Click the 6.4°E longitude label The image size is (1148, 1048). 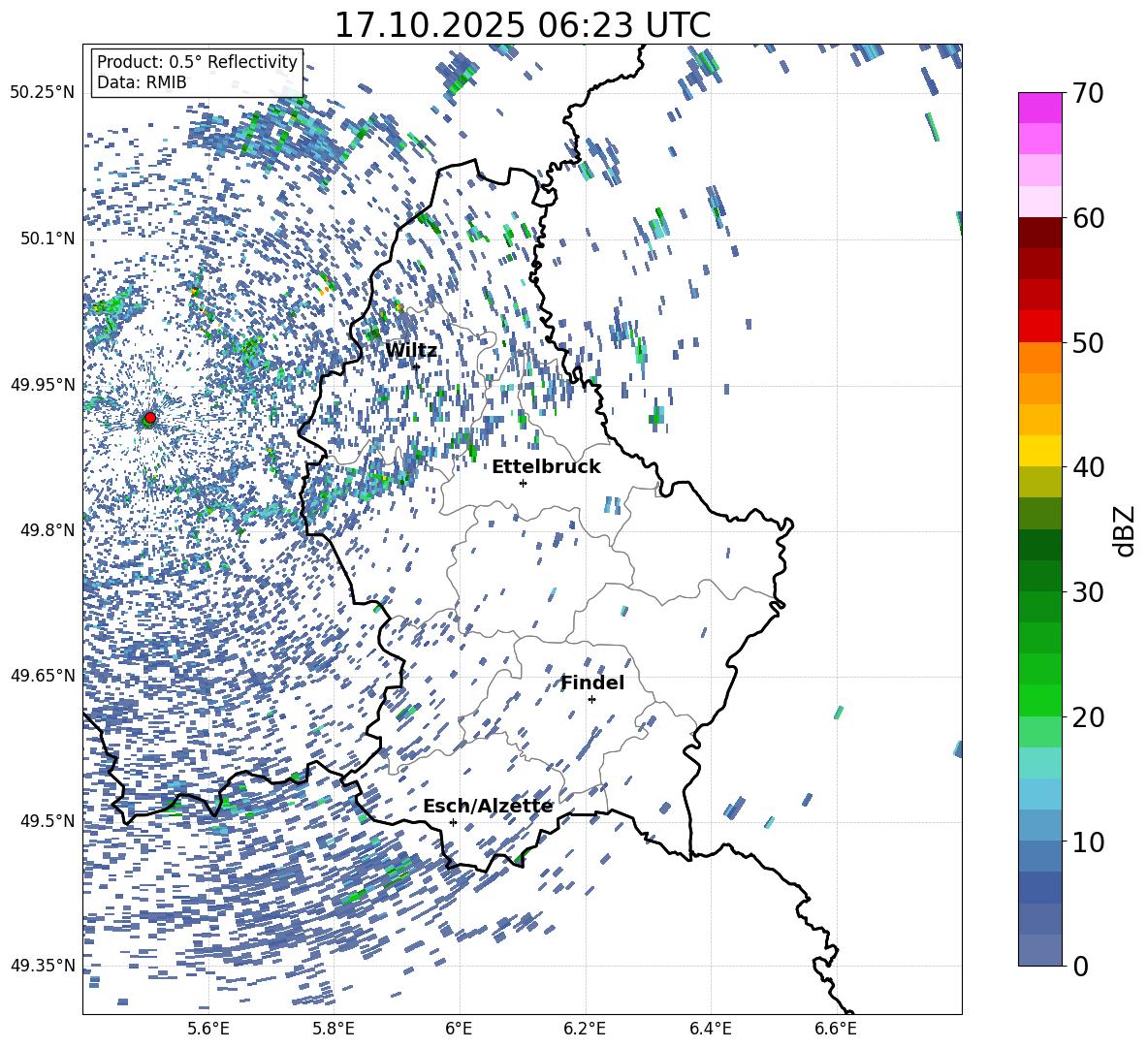point(710,1029)
